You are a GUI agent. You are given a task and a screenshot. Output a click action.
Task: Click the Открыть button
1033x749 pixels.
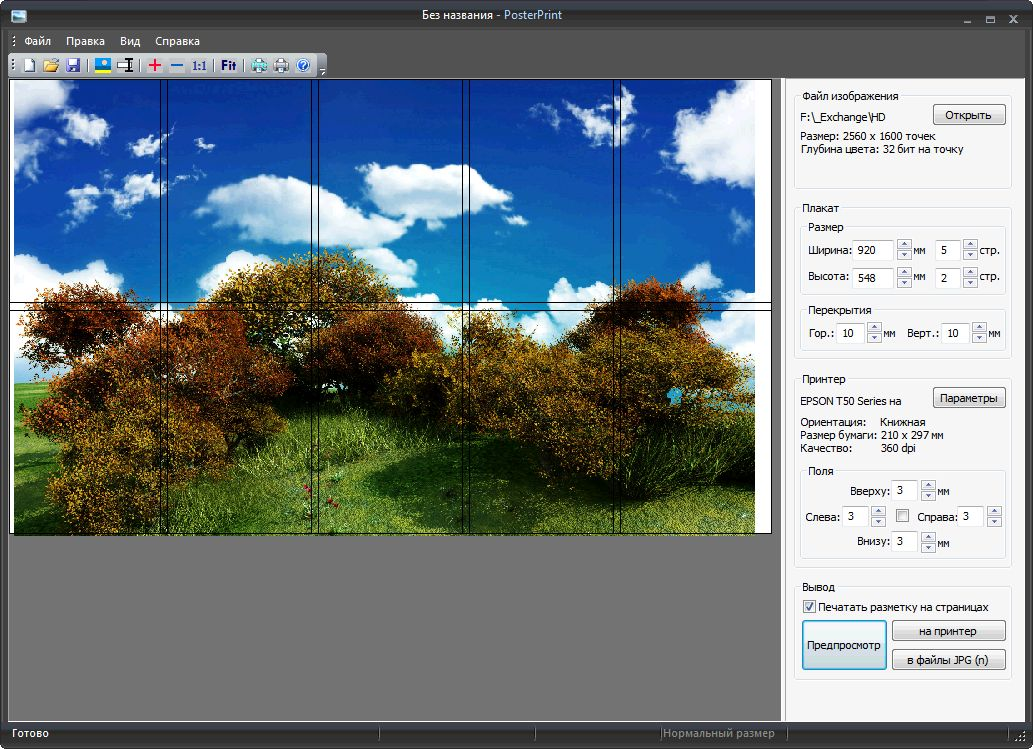[968, 115]
